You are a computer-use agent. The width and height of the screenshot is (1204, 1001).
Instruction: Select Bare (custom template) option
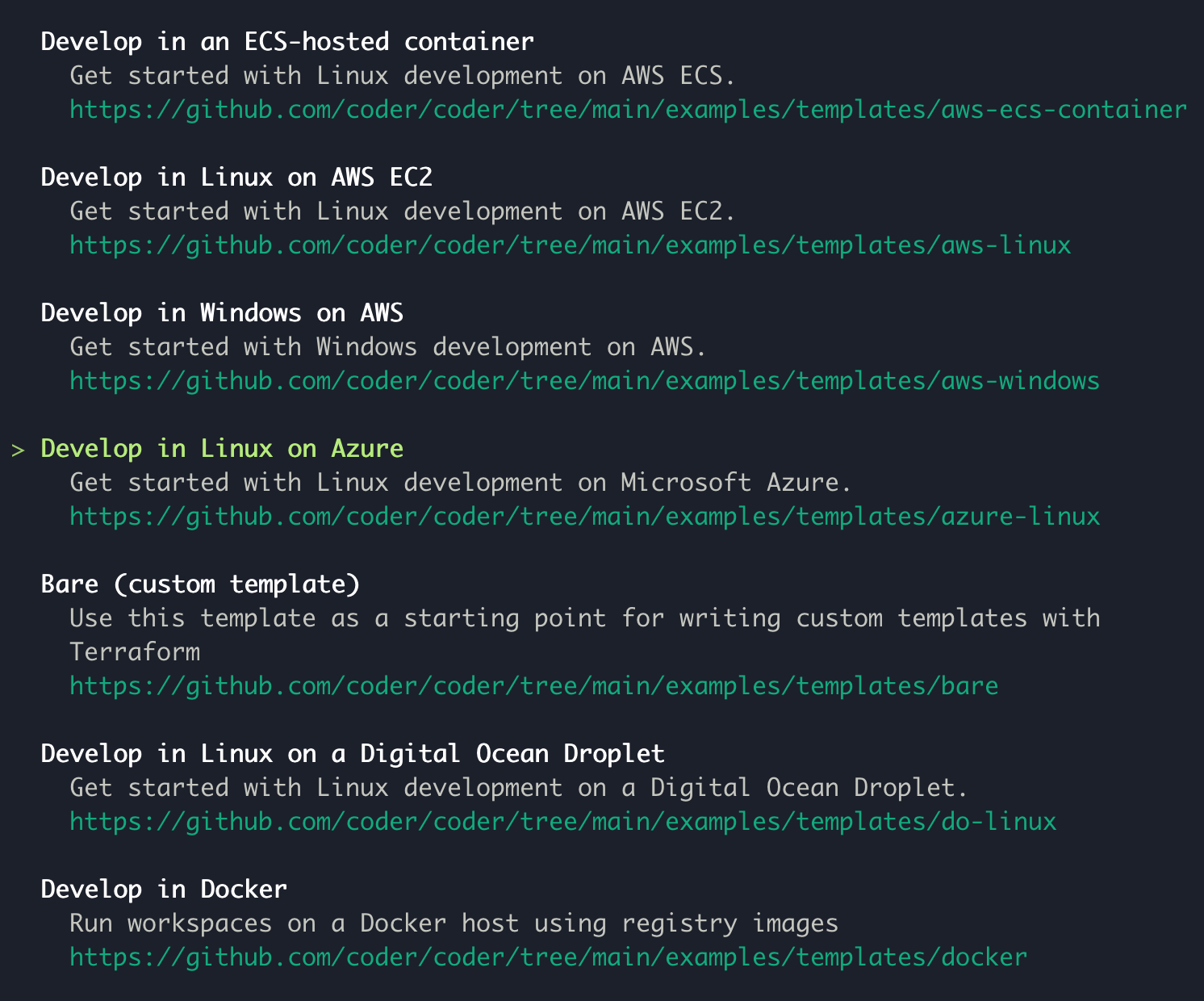pos(200,584)
